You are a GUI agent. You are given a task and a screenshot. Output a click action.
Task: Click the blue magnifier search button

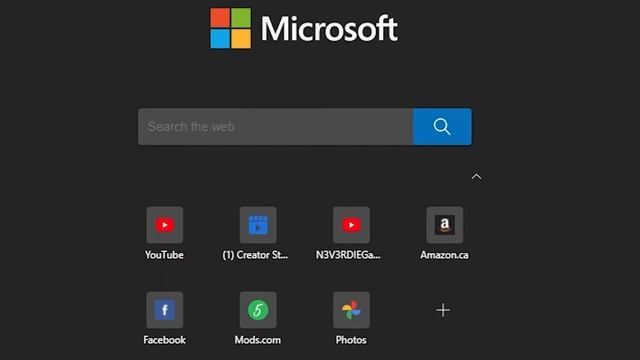[442, 127]
